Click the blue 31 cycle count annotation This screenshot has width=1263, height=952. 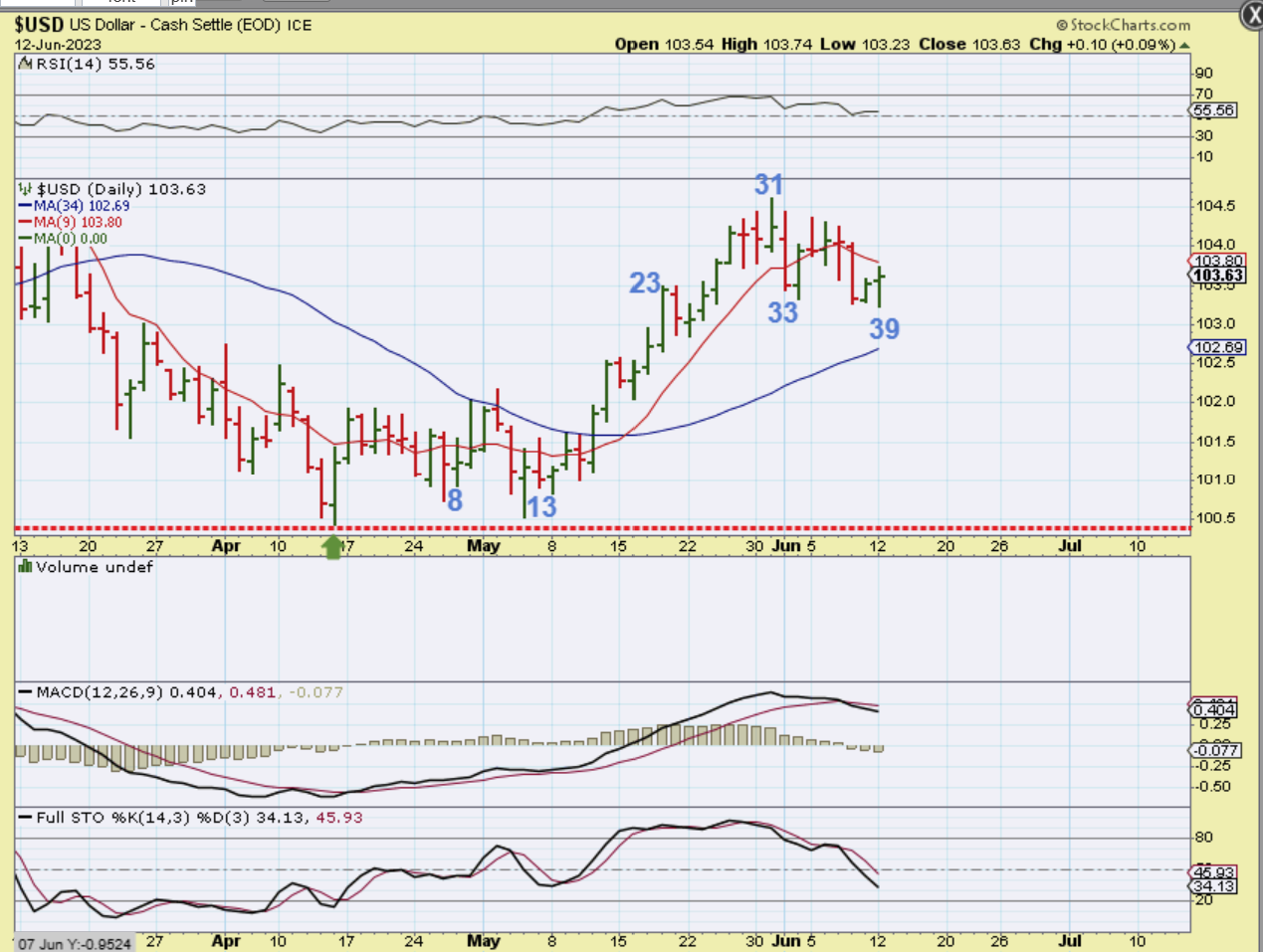click(x=768, y=185)
